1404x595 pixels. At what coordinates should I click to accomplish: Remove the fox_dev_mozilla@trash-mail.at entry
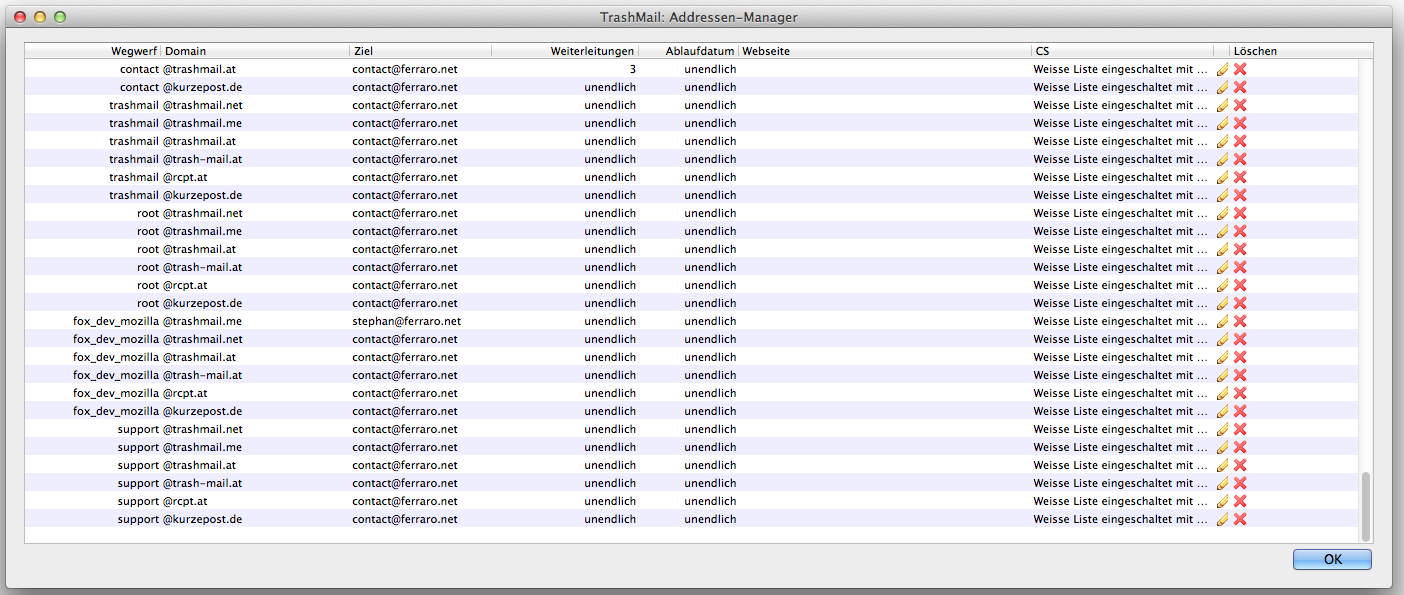1240,375
